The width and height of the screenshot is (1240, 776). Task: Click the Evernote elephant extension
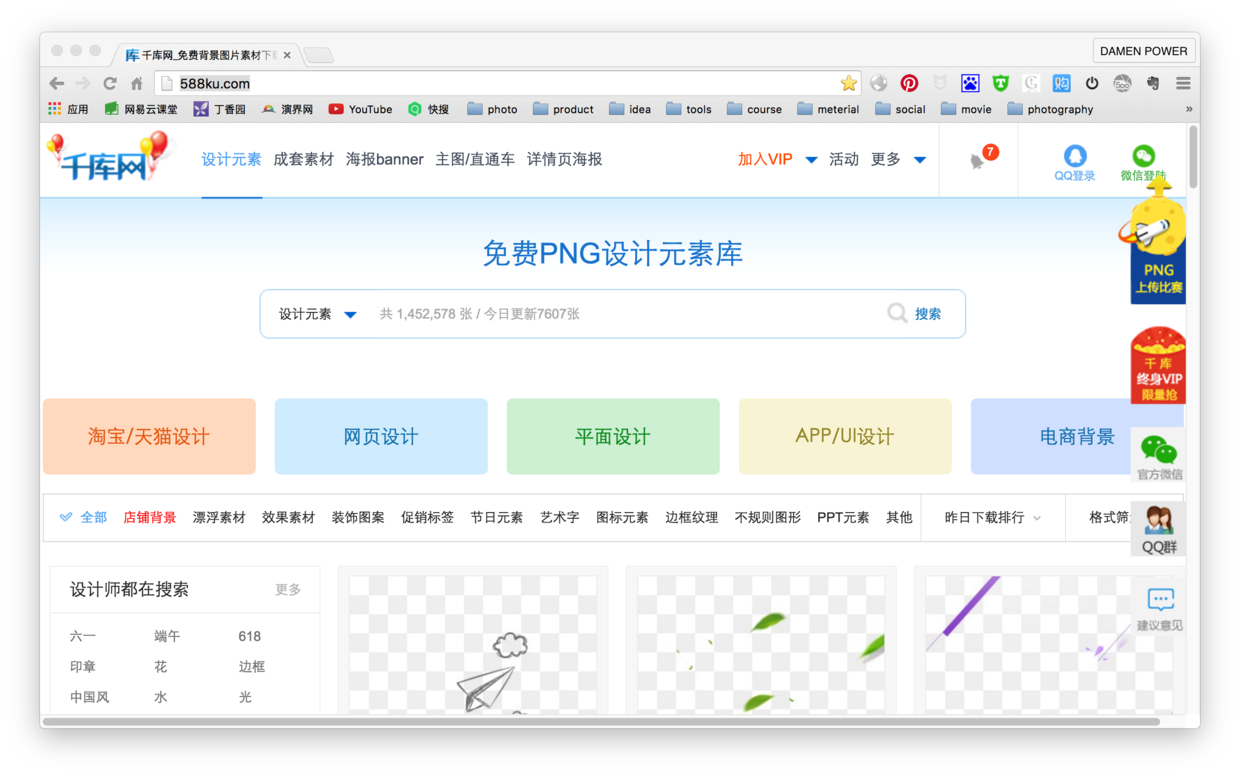(x=1153, y=83)
